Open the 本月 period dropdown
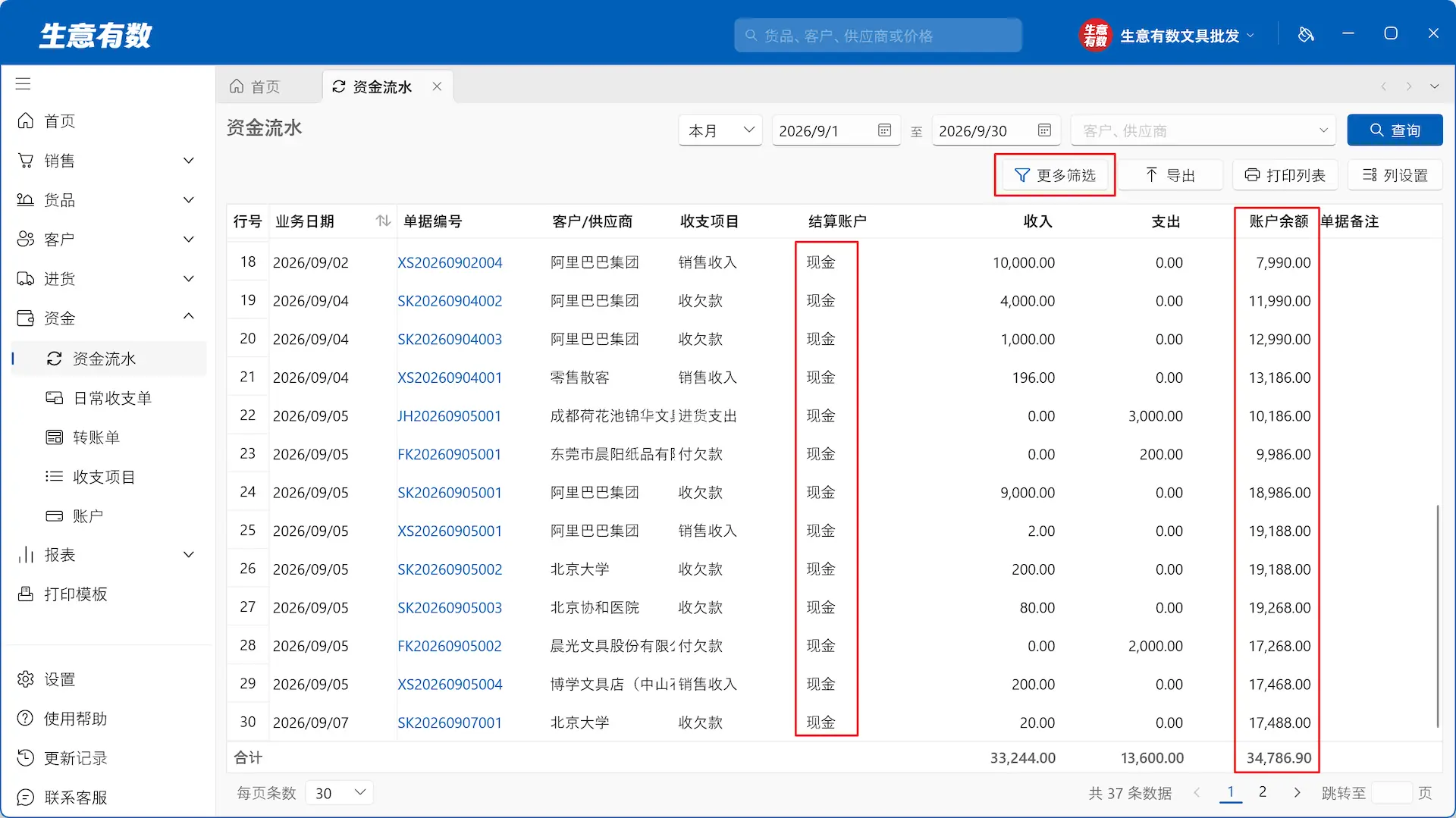 pos(720,130)
